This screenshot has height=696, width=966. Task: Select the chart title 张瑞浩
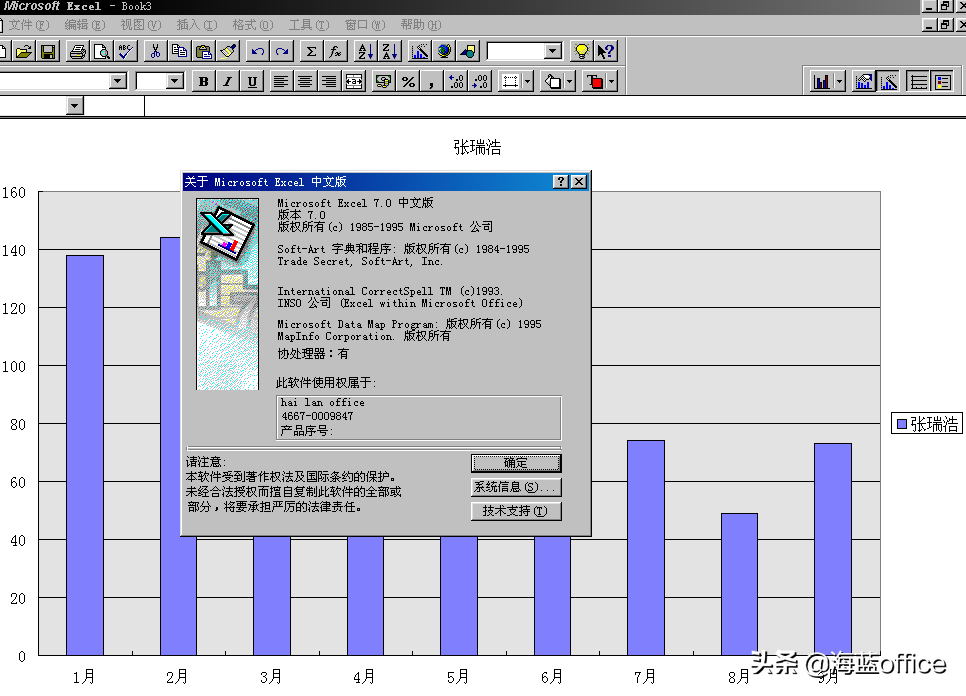pyautogui.click(x=477, y=147)
